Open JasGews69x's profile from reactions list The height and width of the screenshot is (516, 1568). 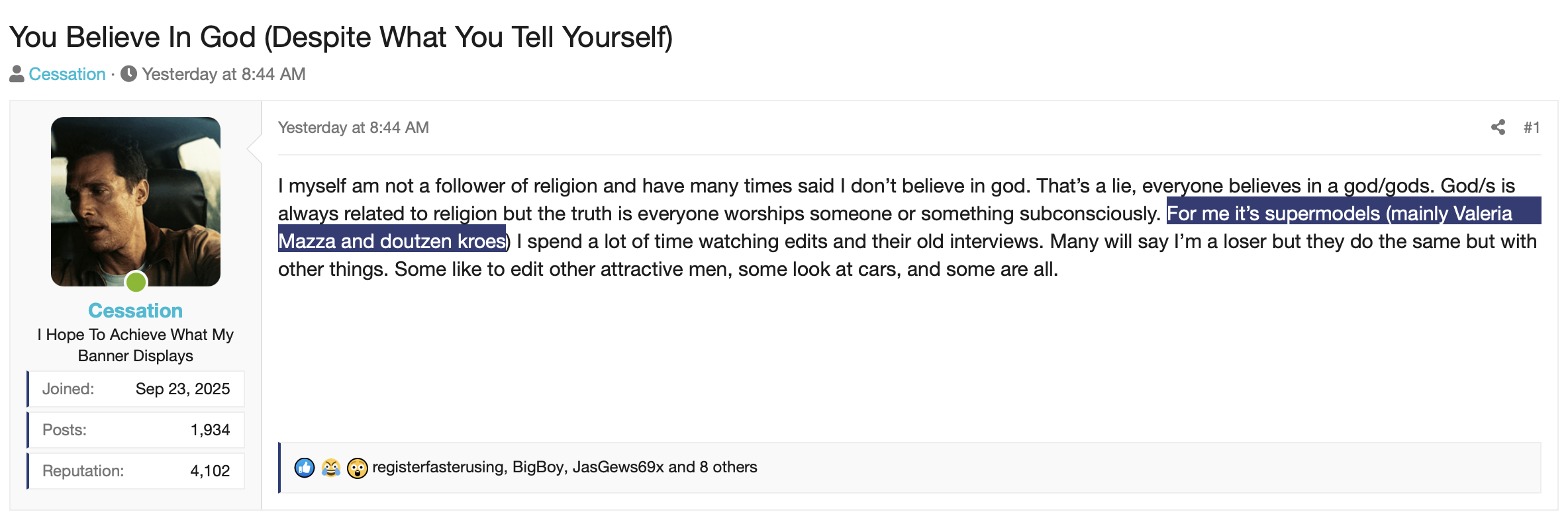618,467
